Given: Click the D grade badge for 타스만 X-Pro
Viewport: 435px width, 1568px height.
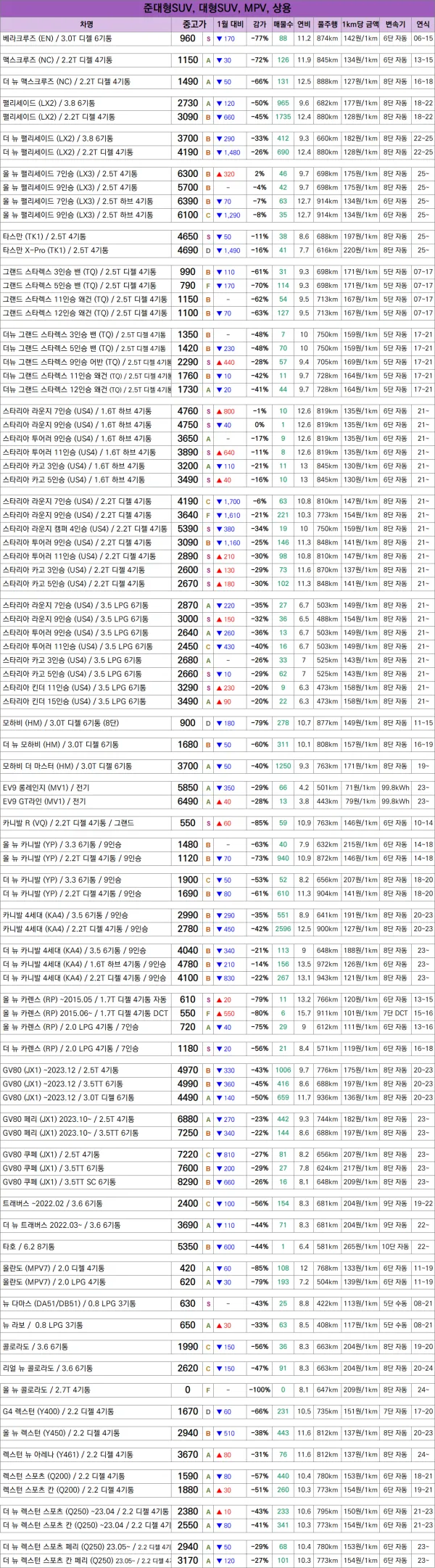Looking at the screenshot, I should tap(209, 250).
